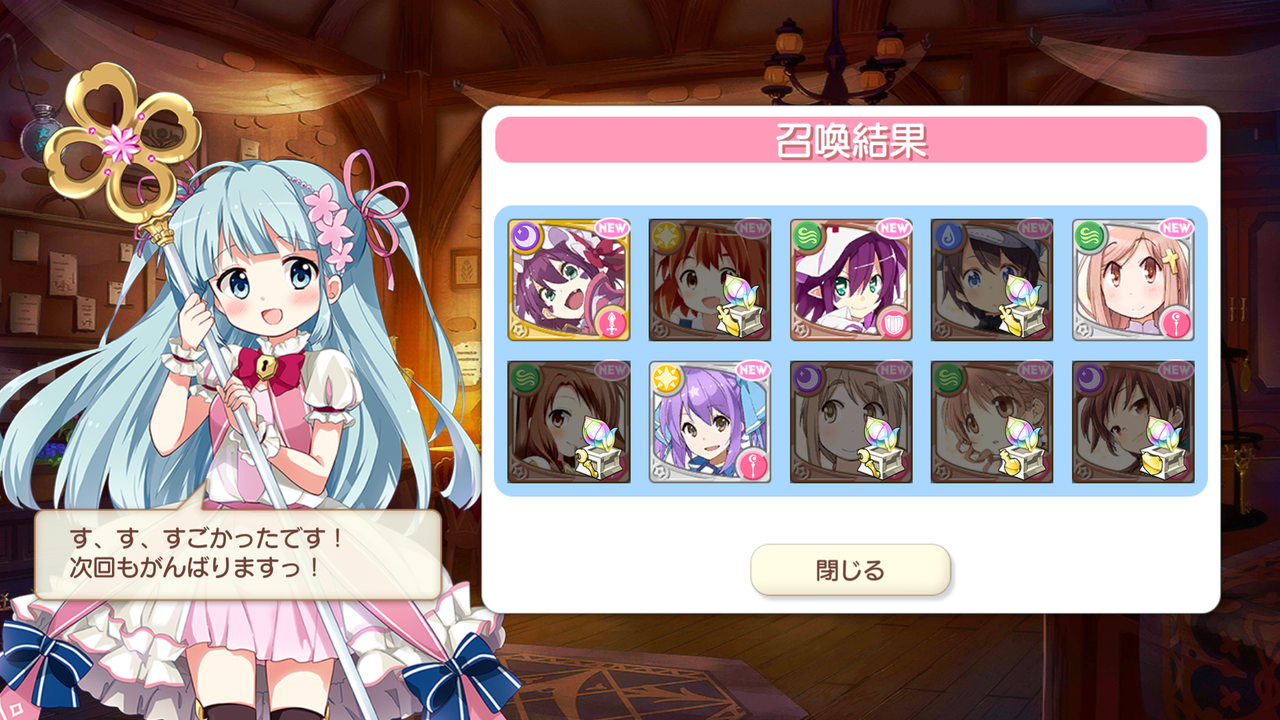Click the shield class icon on third card
Image resolution: width=1280 pixels, height=720 pixels.
coord(894,322)
